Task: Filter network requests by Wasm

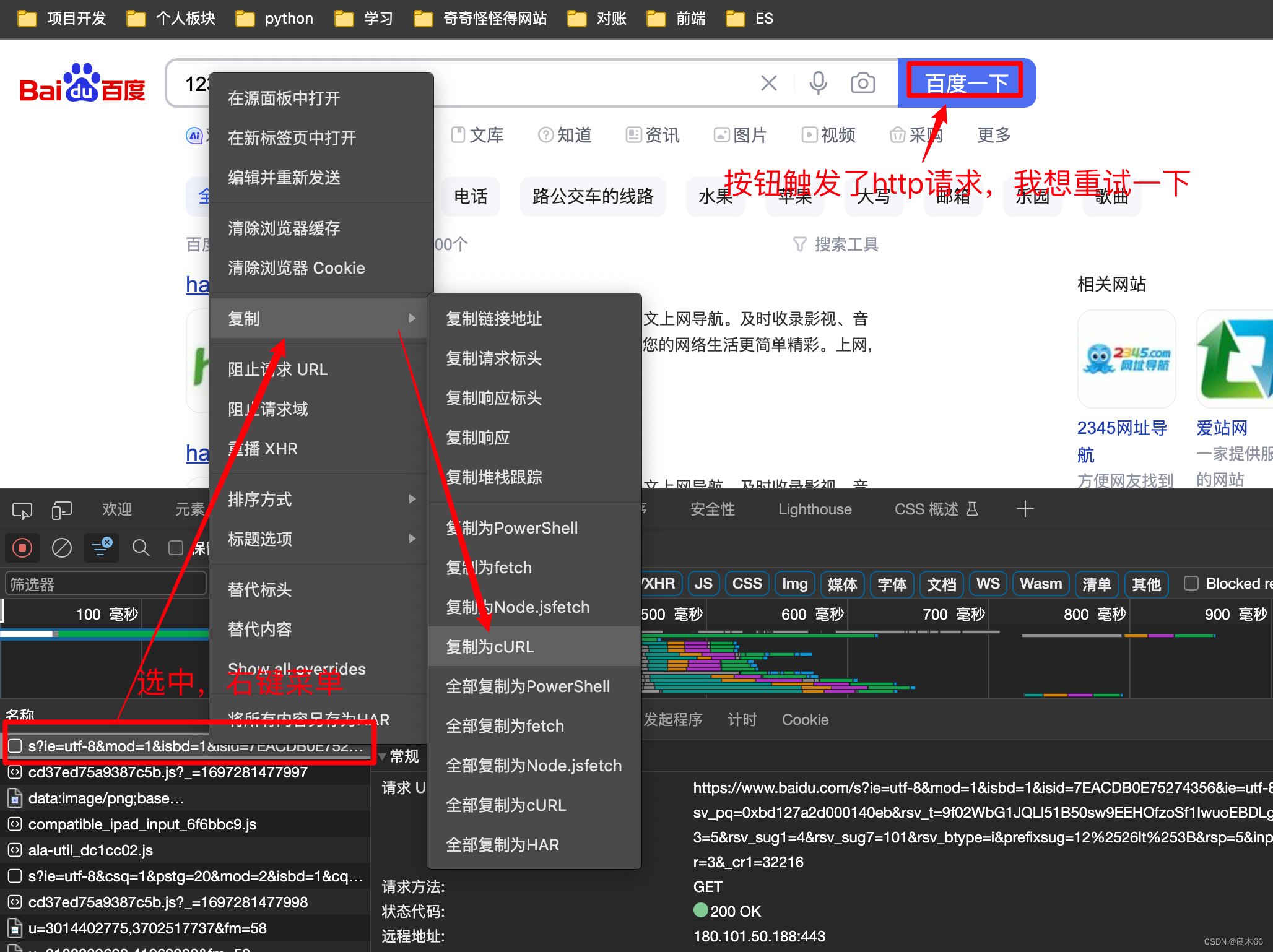Action: 1041,584
